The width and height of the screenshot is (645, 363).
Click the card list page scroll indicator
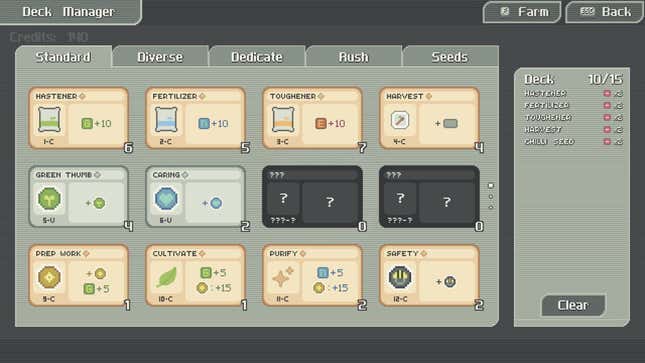490,196
